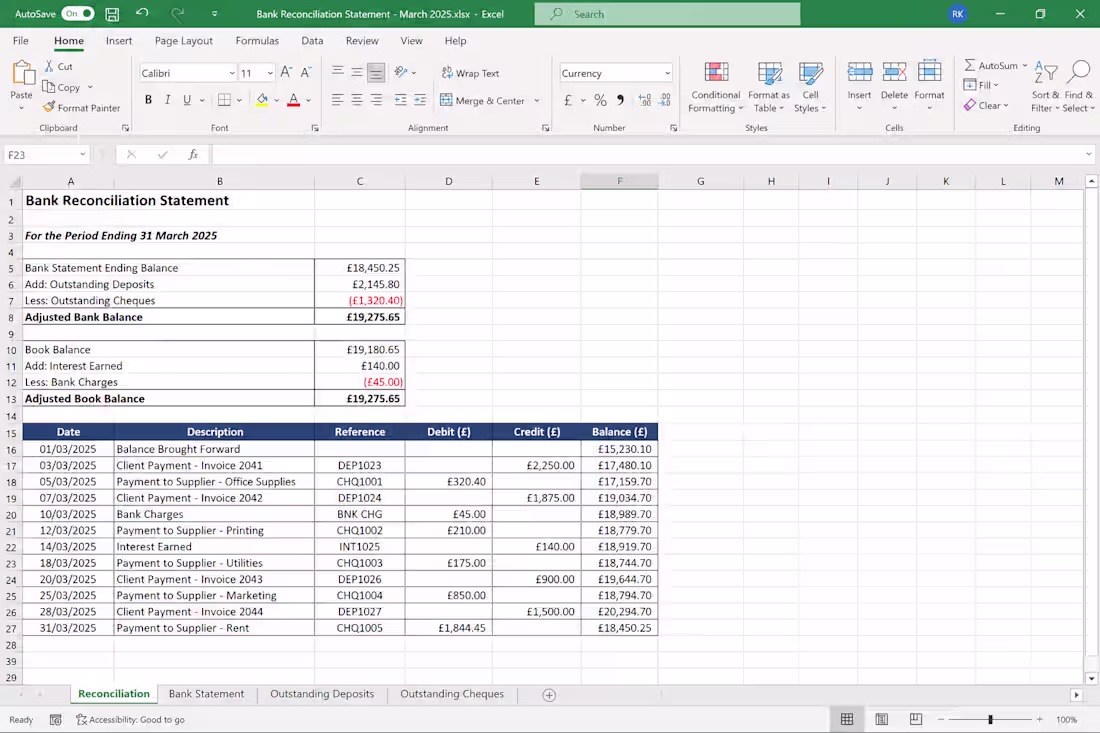
Task: Click the RK account avatar
Action: coord(958,14)
